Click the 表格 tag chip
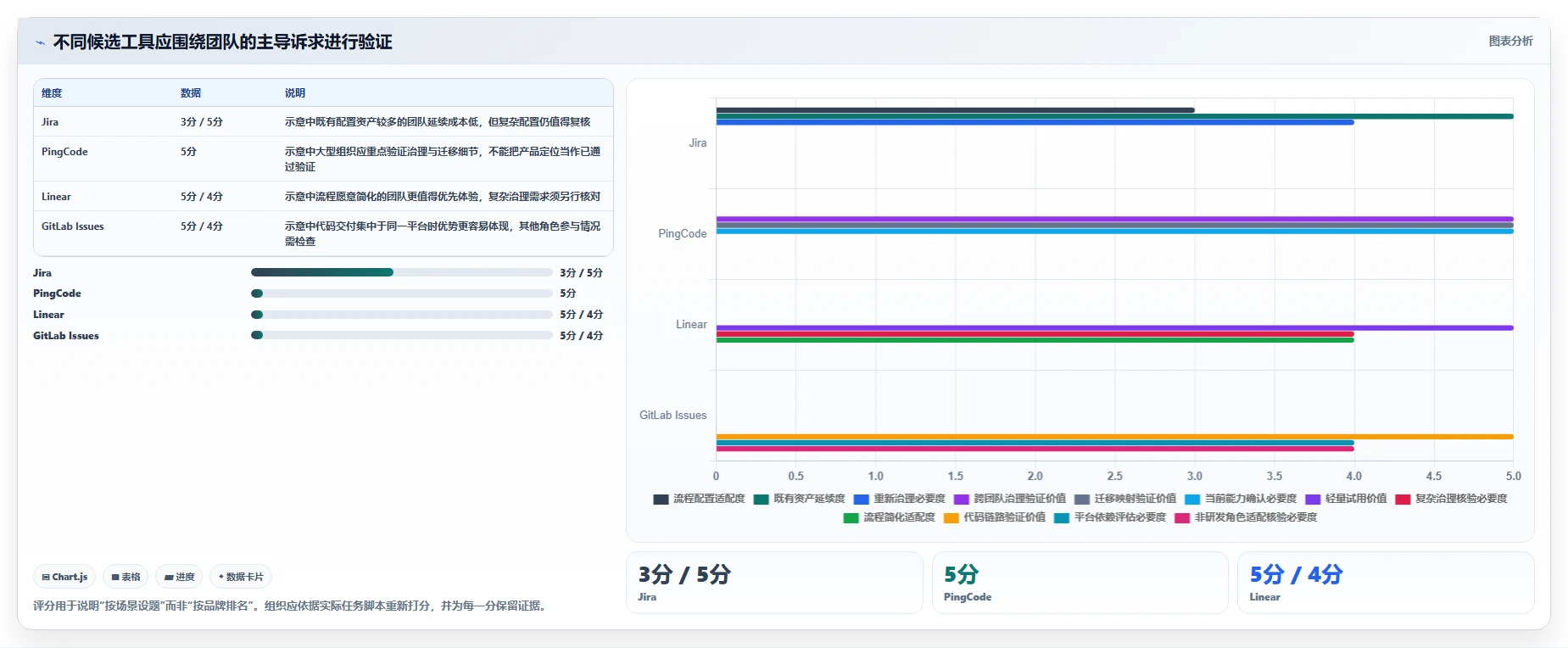Viewport: 1568px width, 648px height. point(126,577)
